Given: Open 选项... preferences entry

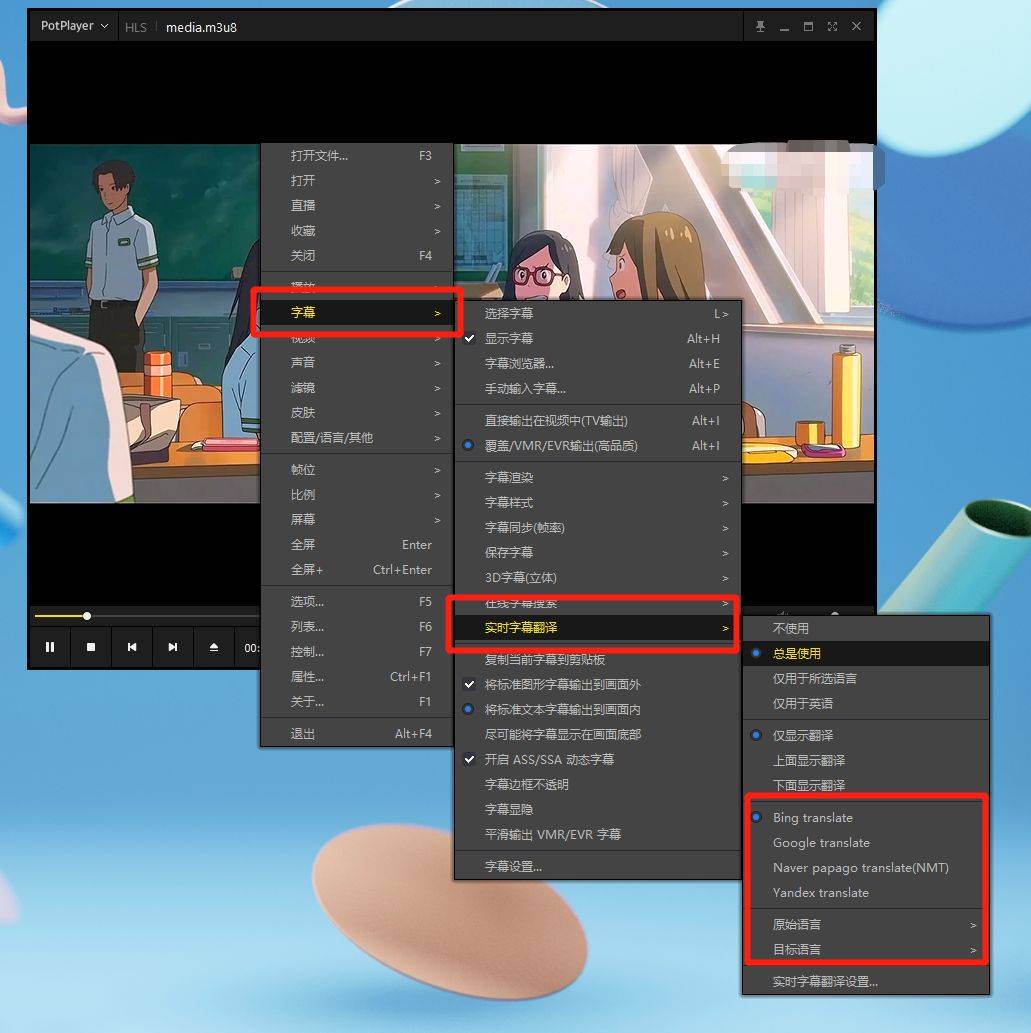Looking at the screenshot, I should pyautogui.click(x=357, y=601).
